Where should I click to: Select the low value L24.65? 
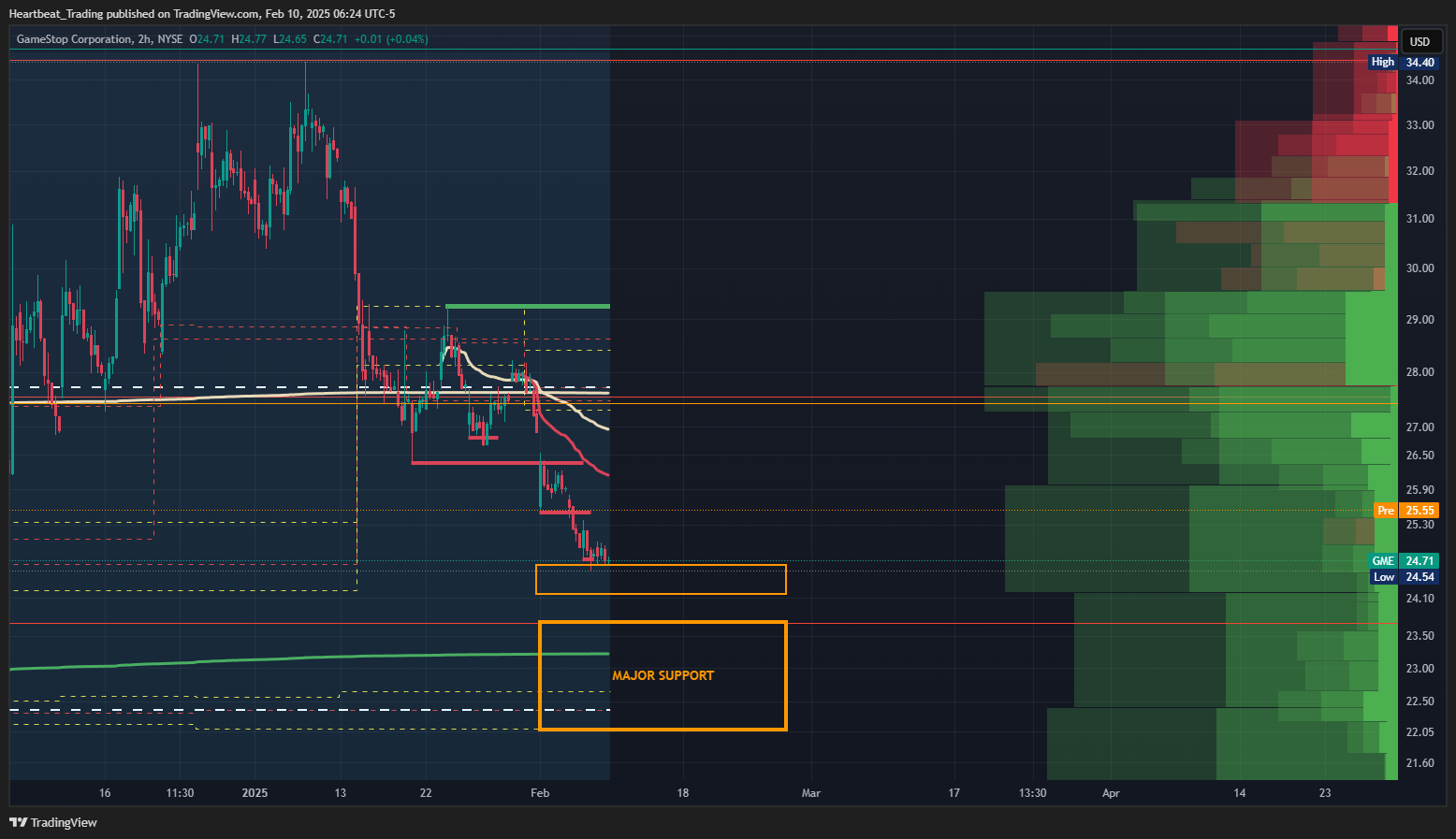[x=290, y=39]
